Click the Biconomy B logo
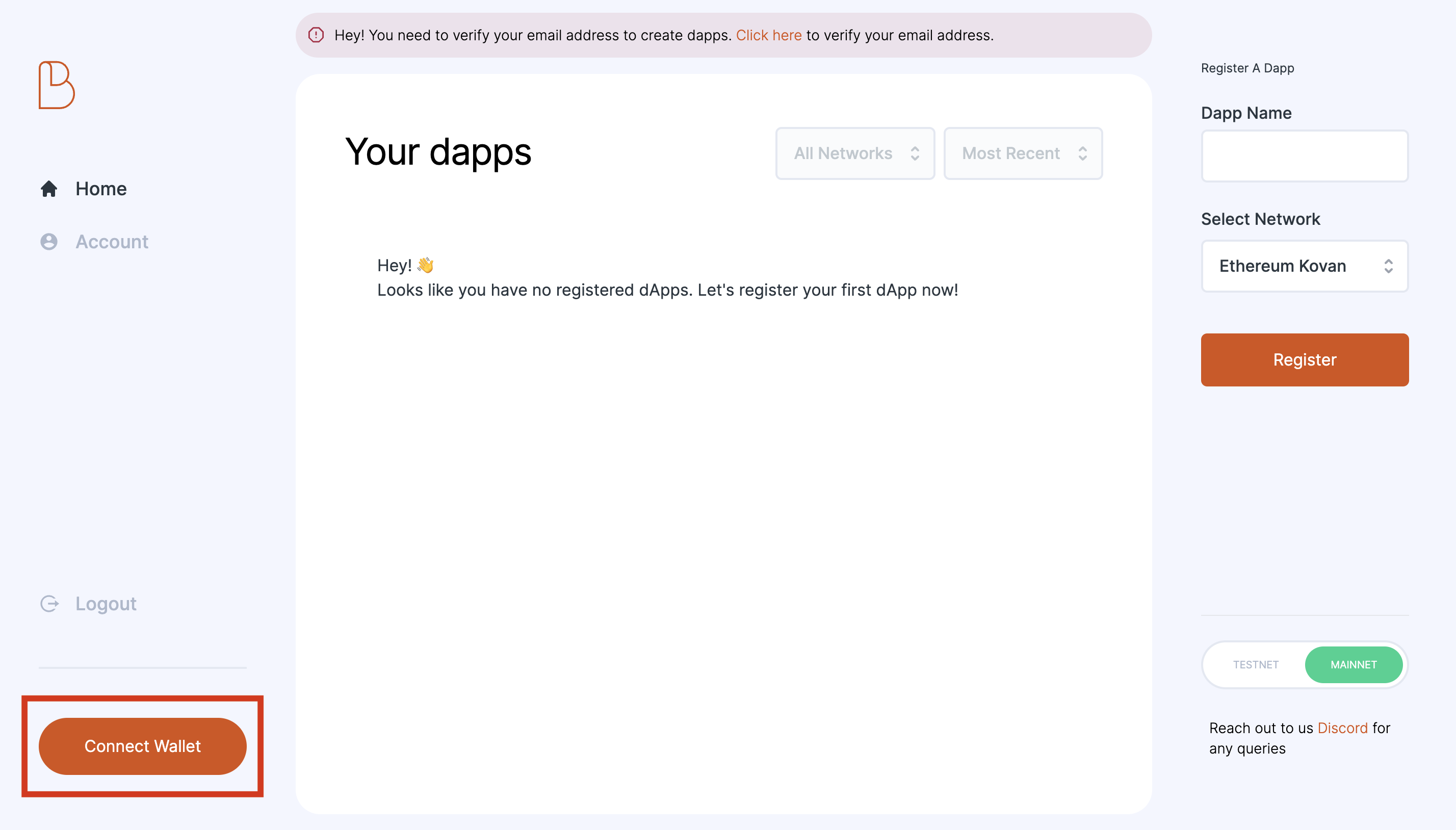 pyautogui.click(x=57, y=85)
